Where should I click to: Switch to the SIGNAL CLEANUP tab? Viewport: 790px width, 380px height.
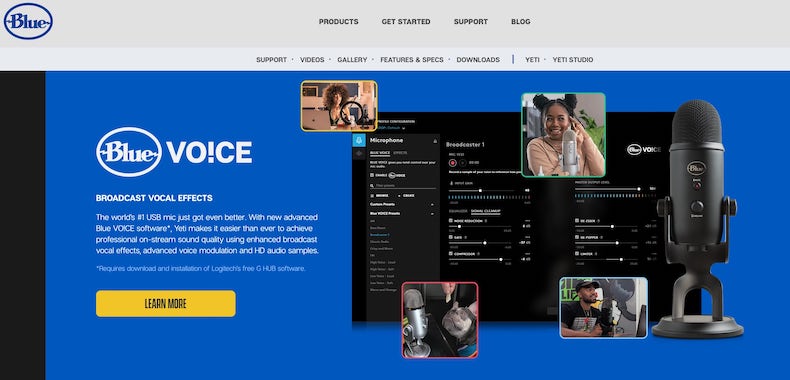(486, 211)
